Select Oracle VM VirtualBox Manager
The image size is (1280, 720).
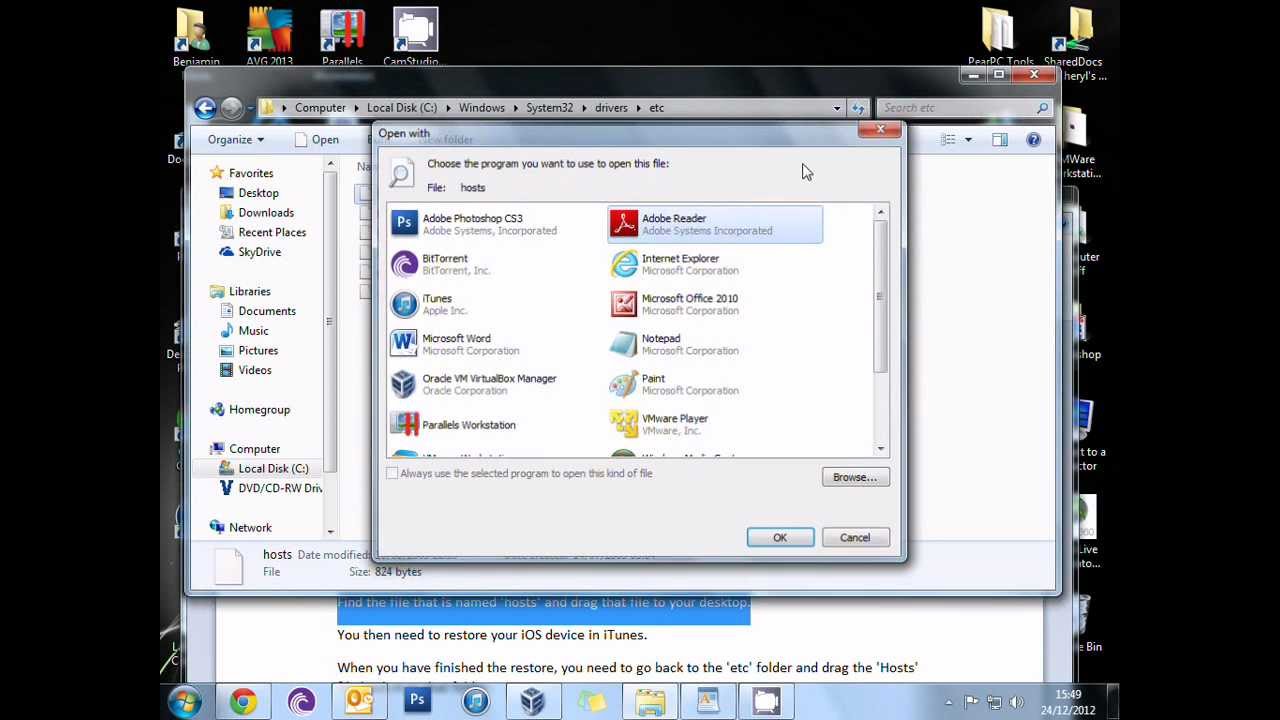point(490,384)
